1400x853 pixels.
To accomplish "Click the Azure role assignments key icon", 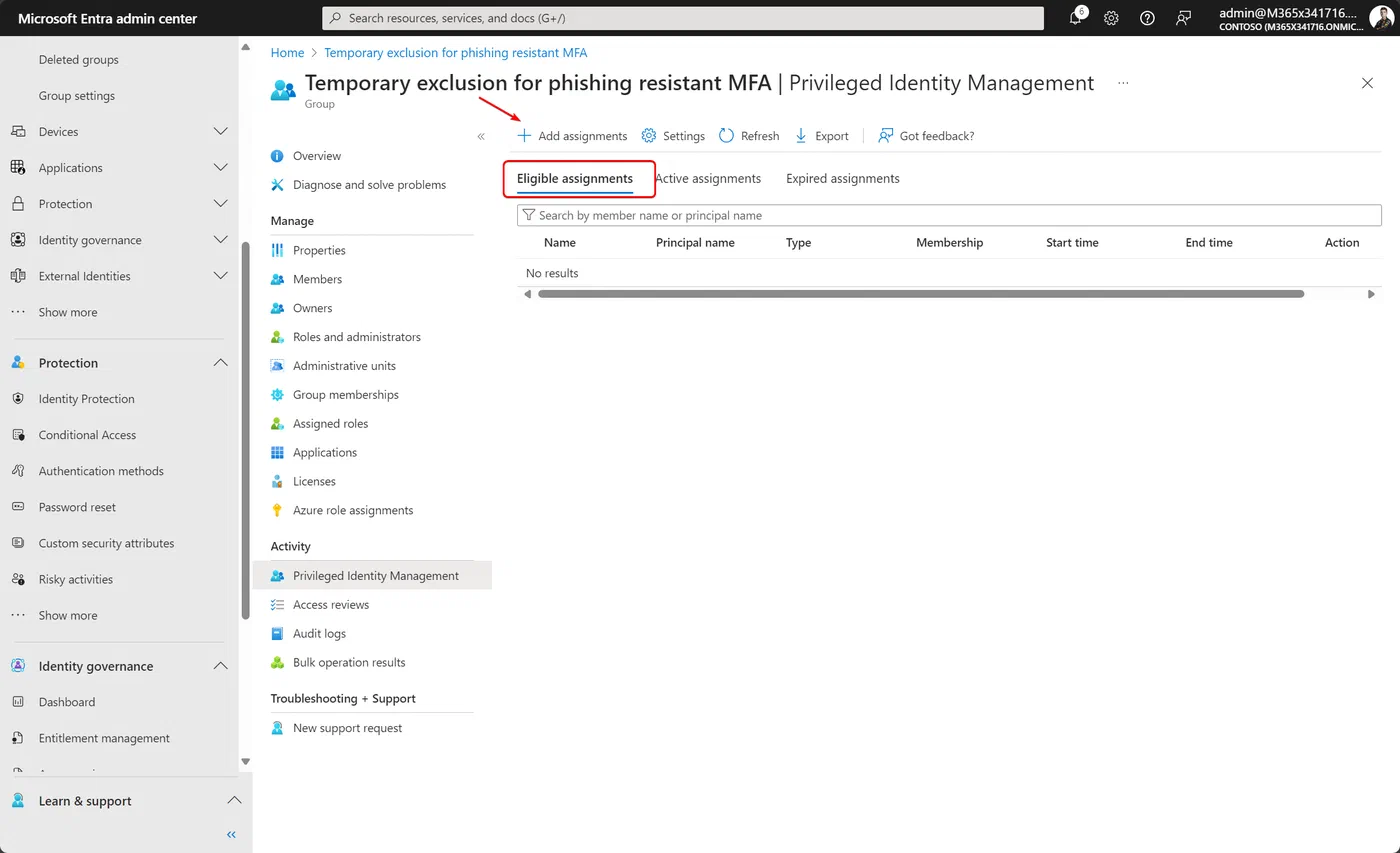I will (278, 510).
